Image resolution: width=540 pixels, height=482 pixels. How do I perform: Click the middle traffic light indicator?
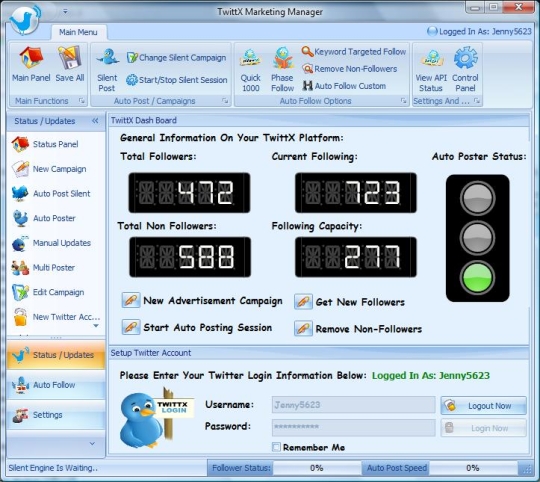point(477,238)
